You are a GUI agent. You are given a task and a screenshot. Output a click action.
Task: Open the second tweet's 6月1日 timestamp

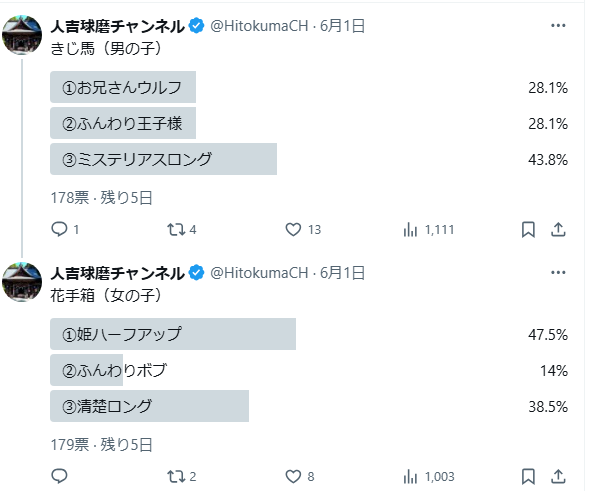342,273
